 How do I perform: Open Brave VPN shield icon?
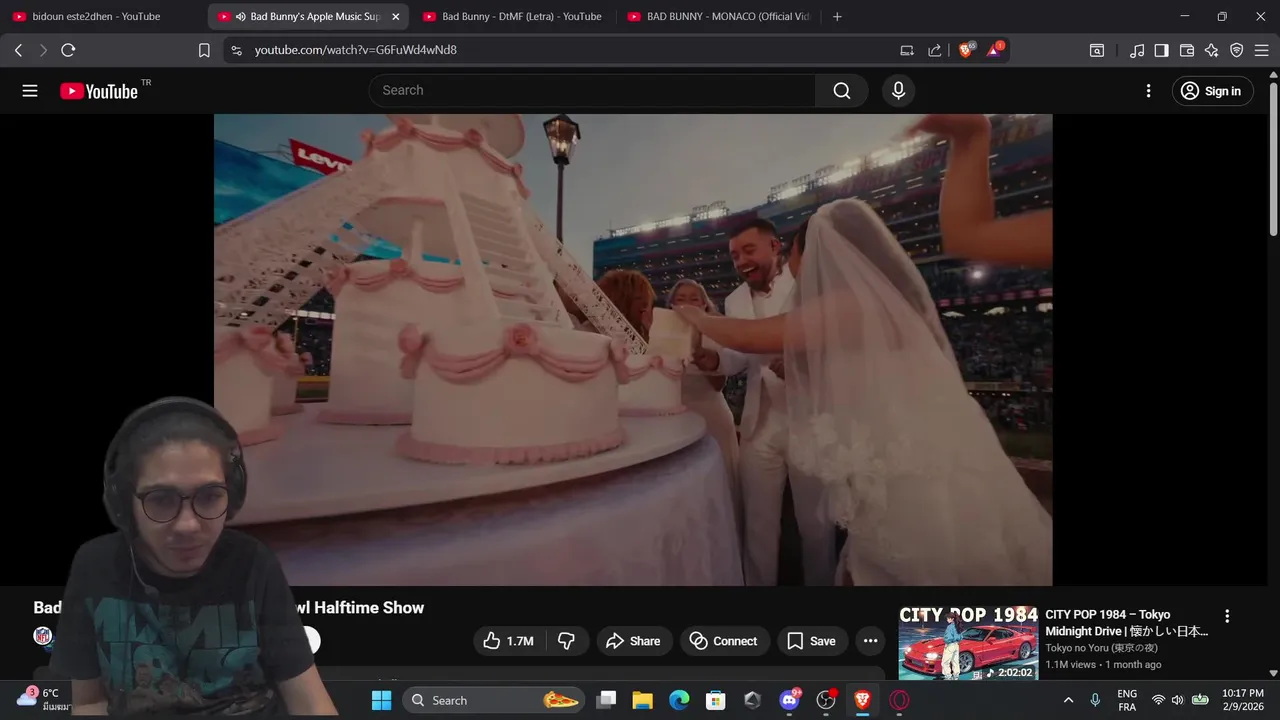click(x=1237, y=50)
